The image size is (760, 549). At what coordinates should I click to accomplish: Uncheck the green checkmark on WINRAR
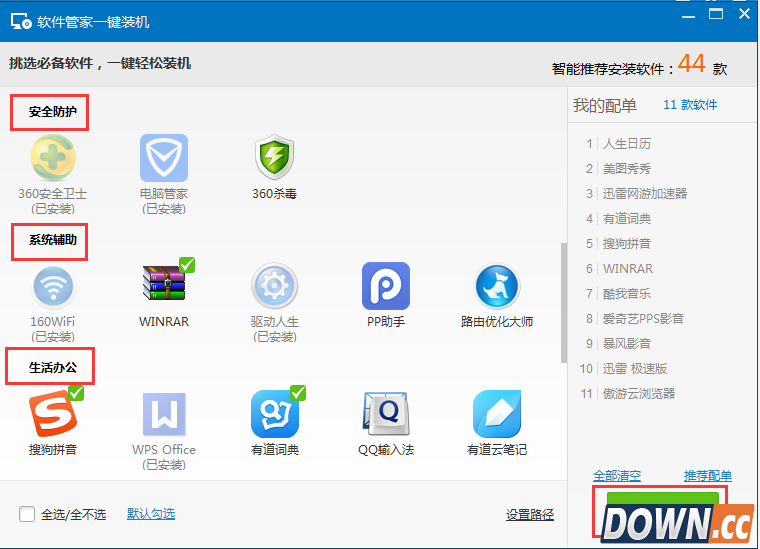187,265
